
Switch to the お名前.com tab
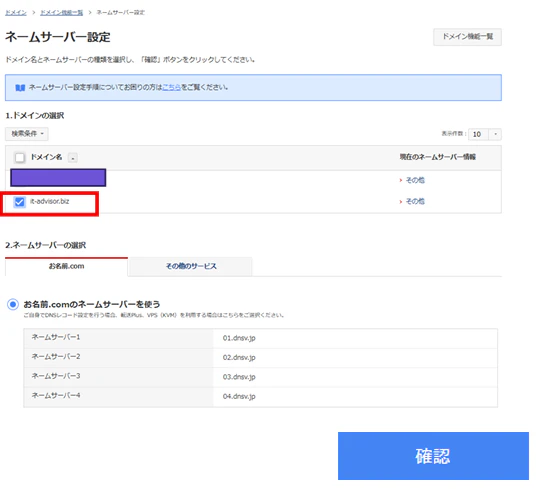66,266
